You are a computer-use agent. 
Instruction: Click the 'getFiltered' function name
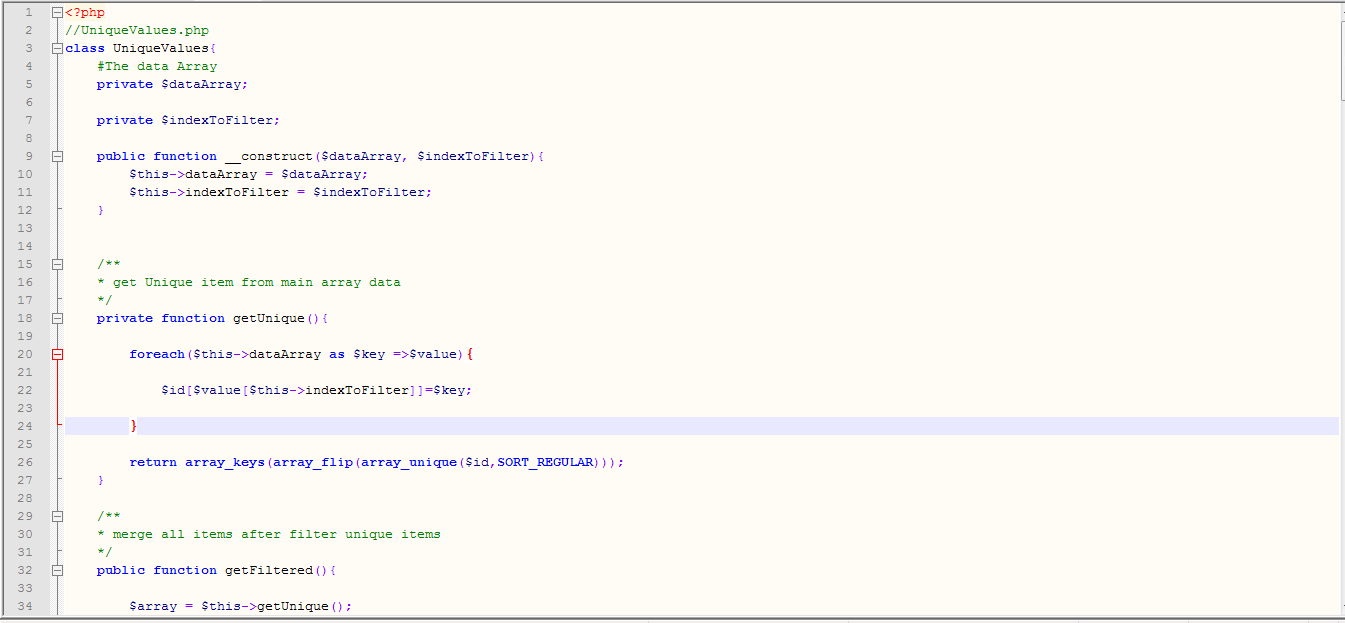[269, 570]
